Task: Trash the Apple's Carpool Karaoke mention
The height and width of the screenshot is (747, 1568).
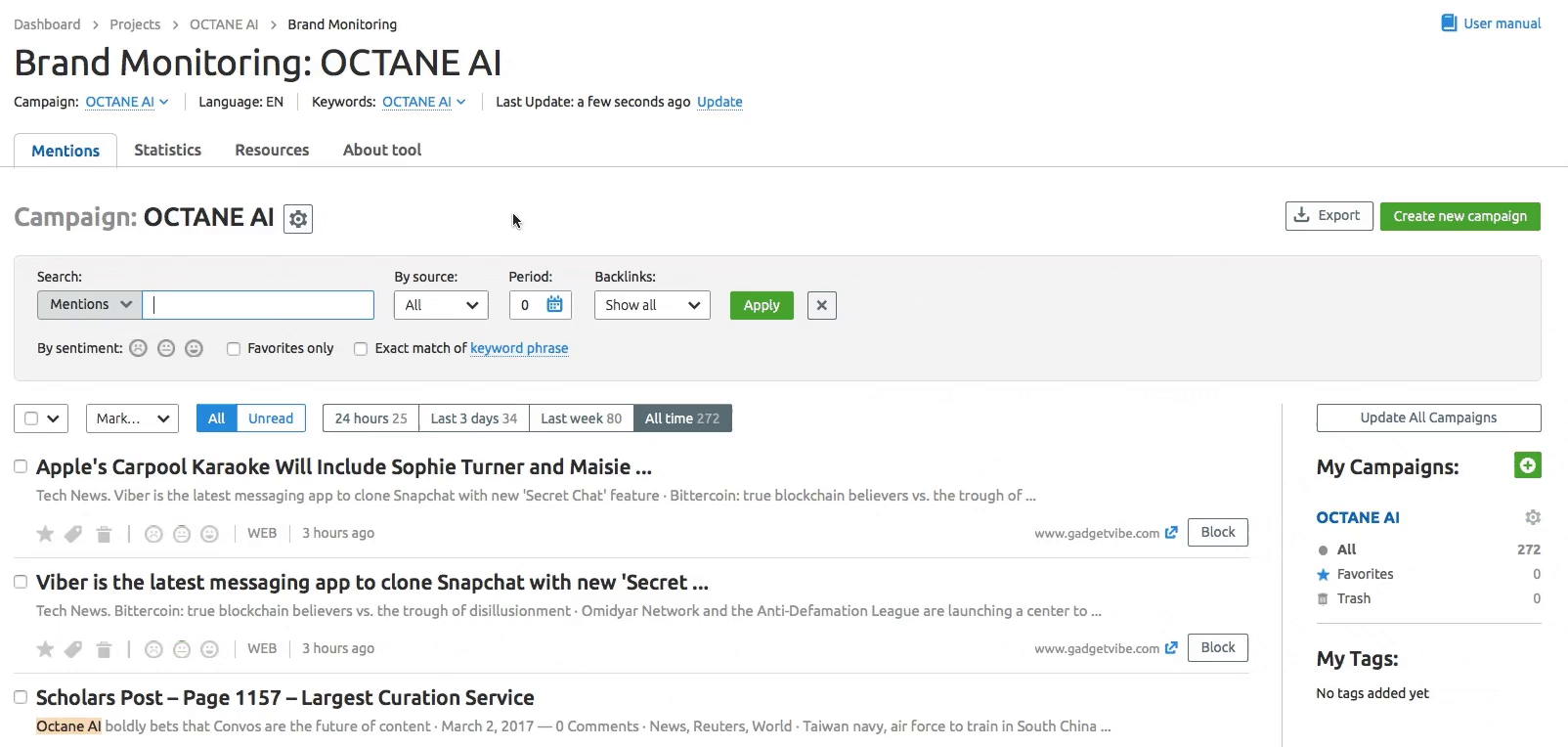Action: [x=104, y=534]
